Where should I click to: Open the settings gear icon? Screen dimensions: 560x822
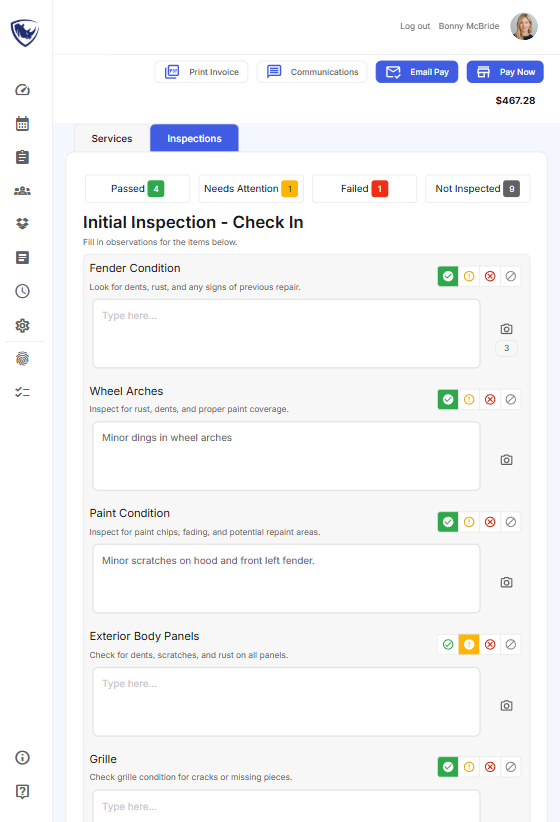pyautogui.click(x=22, y=326)
